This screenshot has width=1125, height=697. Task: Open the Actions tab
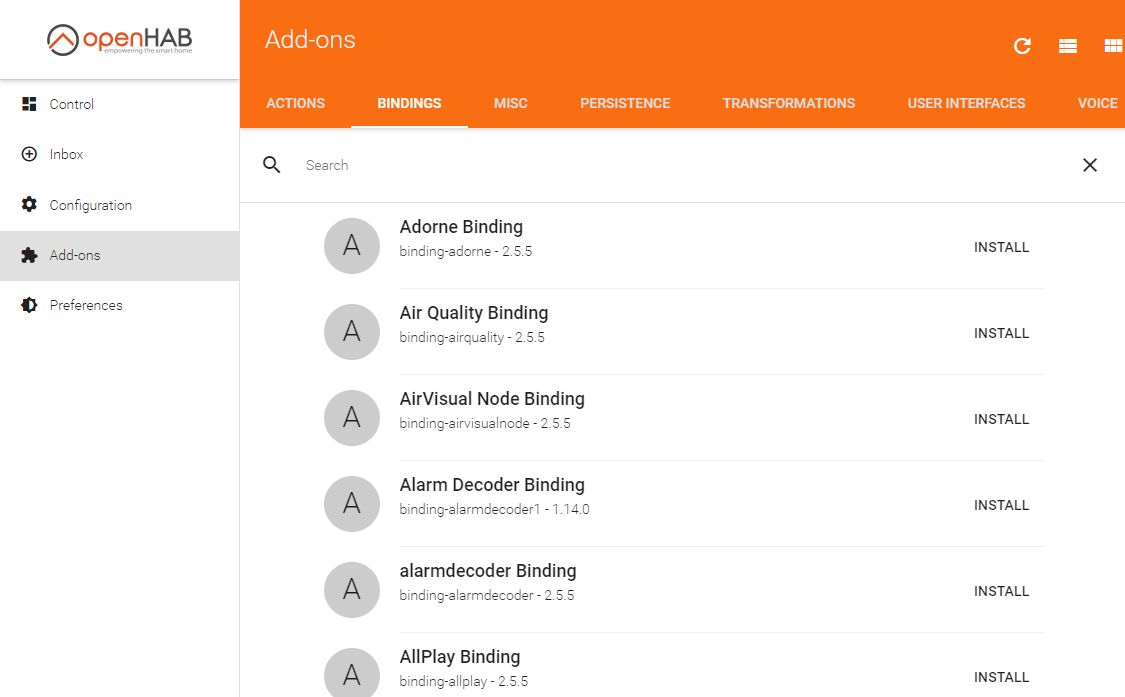[x=296, y=103]
